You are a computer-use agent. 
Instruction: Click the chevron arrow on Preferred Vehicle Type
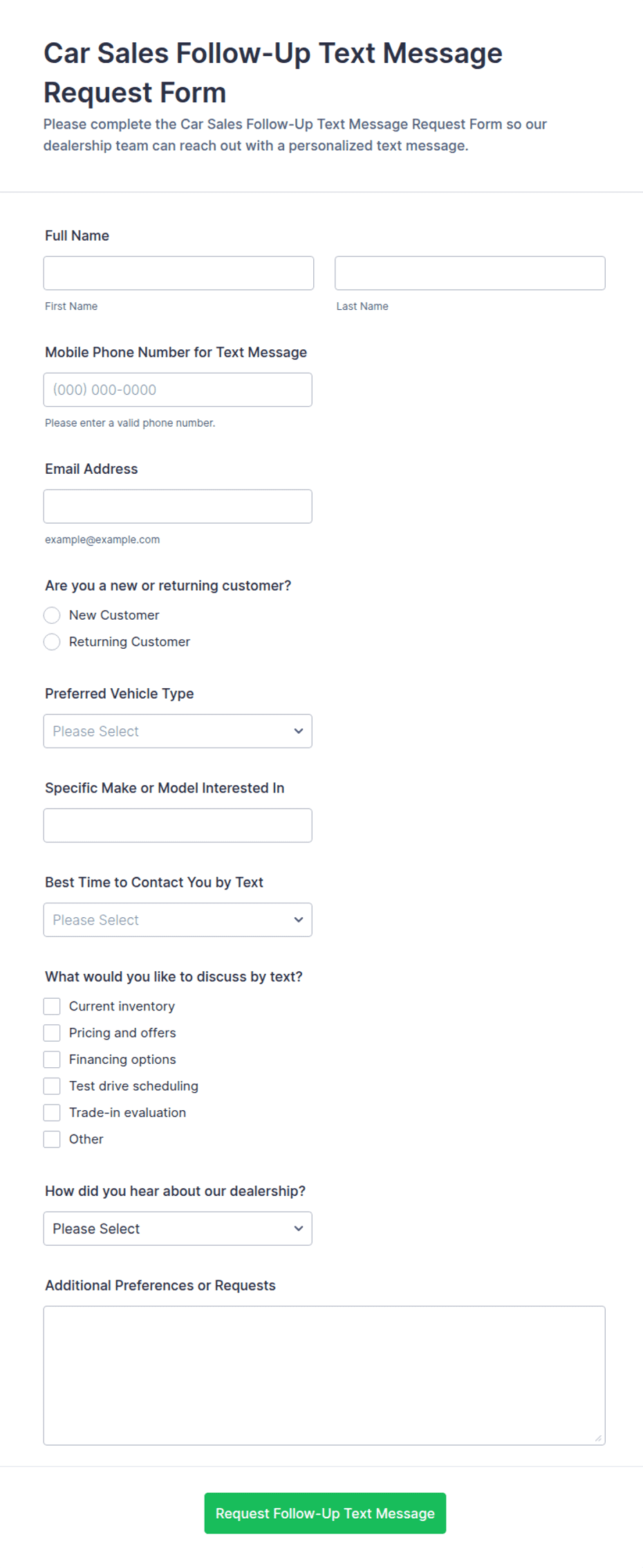point(299,731)
